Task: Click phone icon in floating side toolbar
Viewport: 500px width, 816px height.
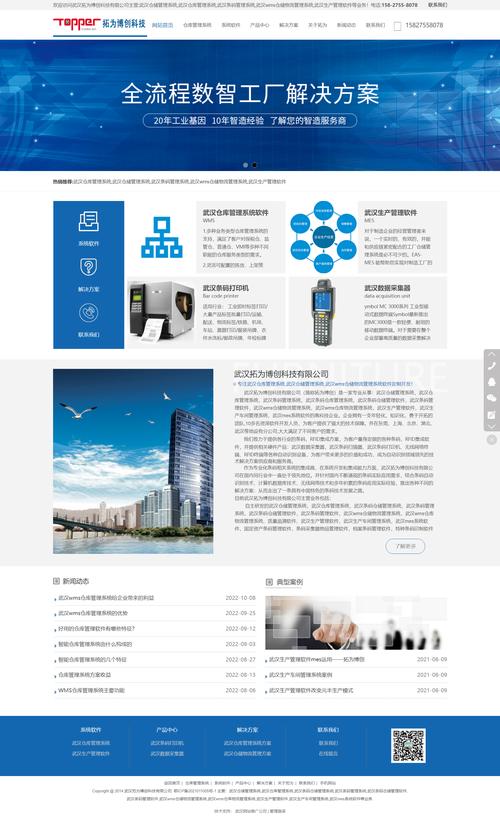Action: [492, 366]
